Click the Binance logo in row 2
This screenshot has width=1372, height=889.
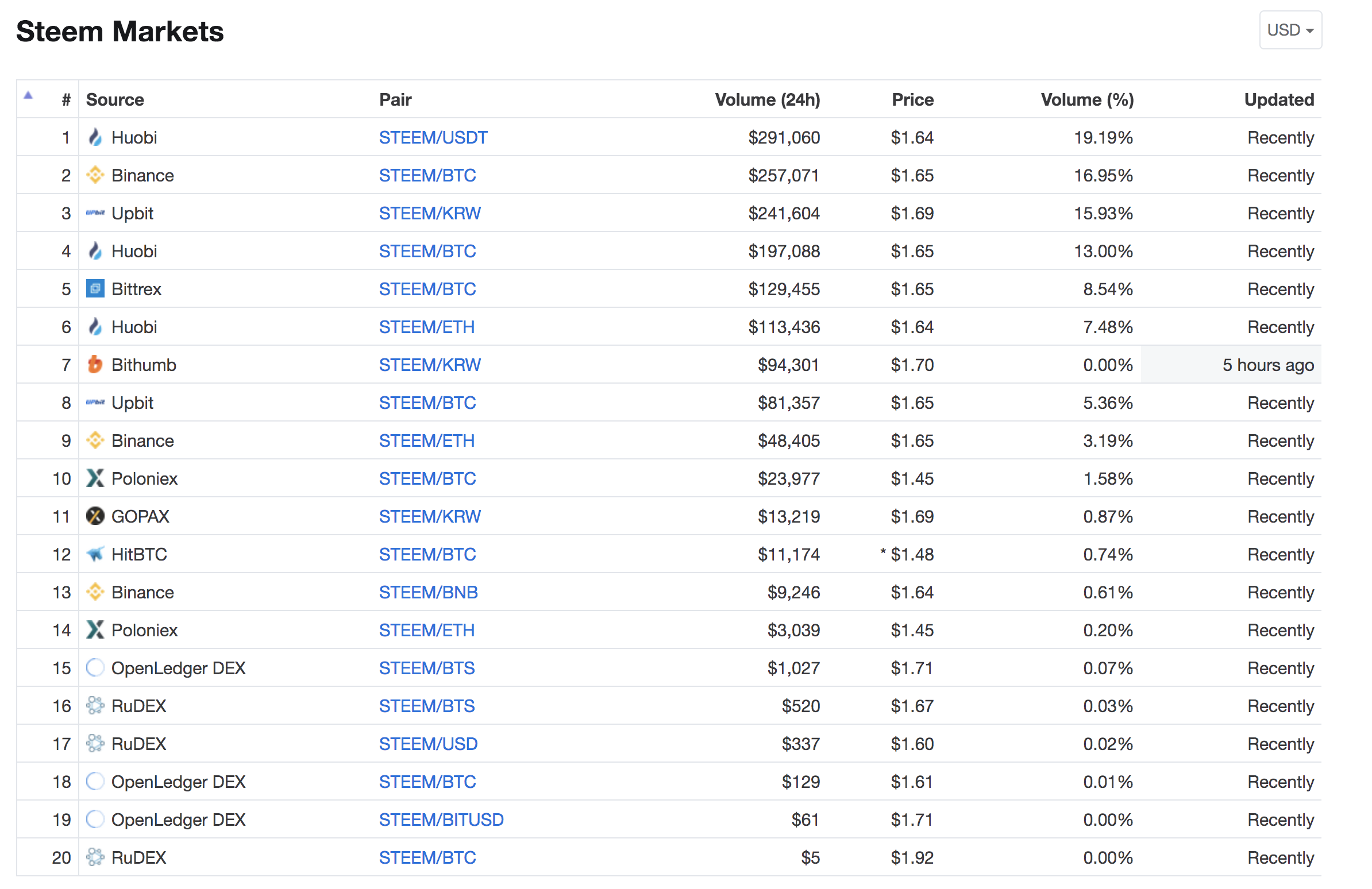pos(95,175)
